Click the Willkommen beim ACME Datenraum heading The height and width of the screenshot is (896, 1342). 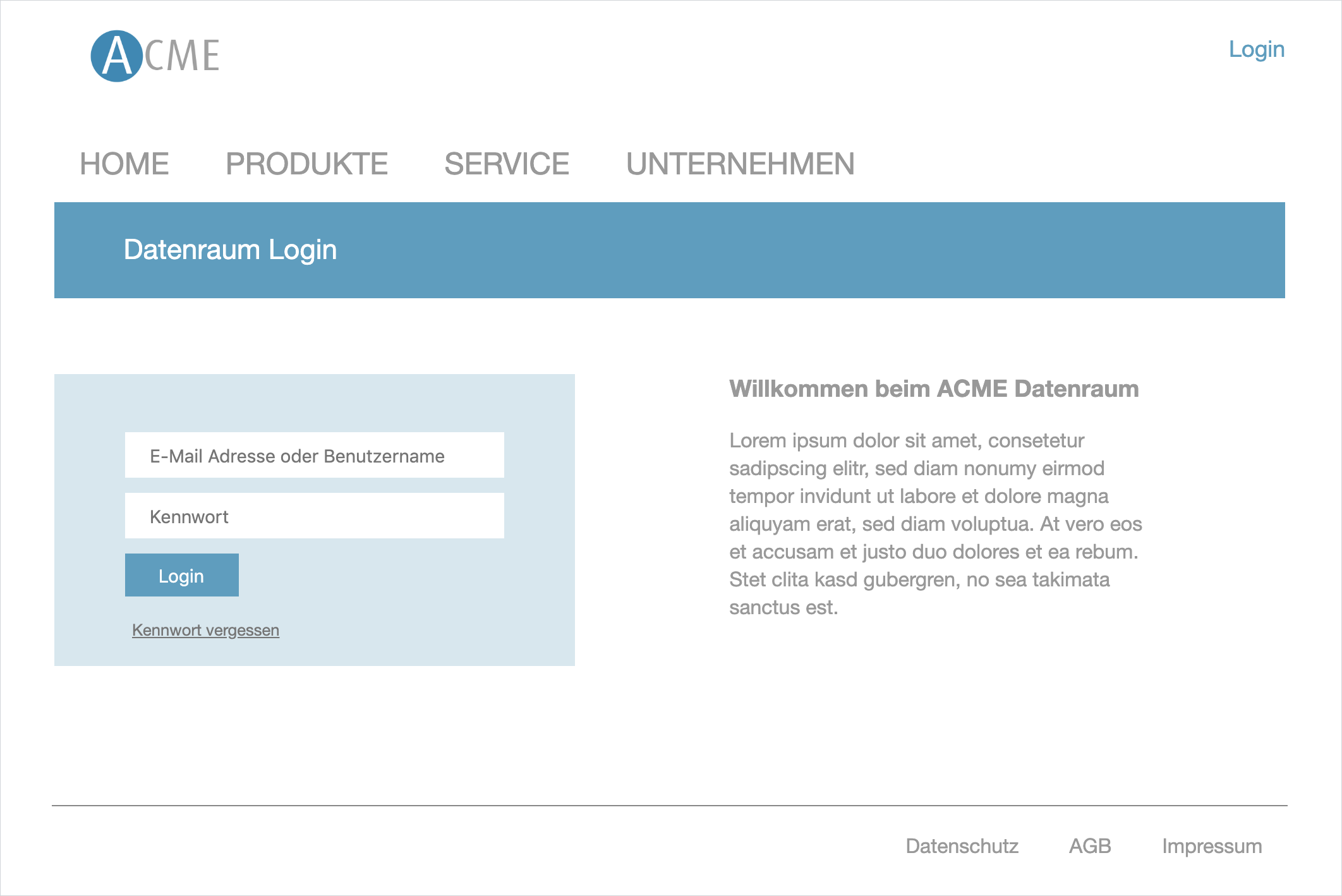tap(934, 389)
